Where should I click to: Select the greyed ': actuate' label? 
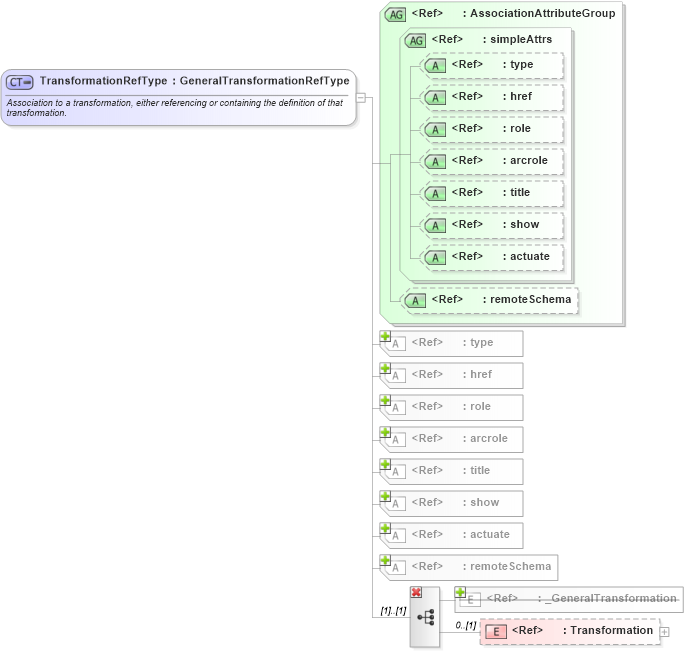tap(486, 534)
